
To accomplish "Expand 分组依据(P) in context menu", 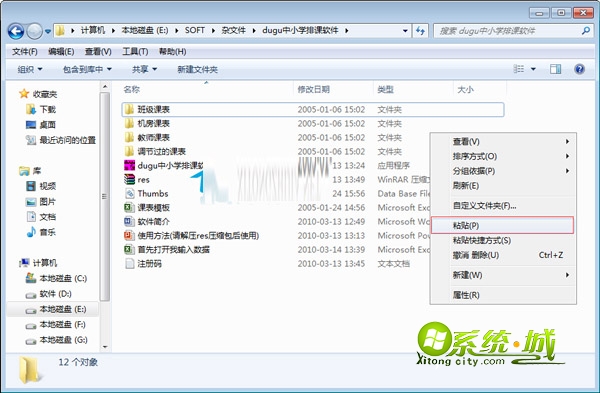I will [x=503, y=171].
